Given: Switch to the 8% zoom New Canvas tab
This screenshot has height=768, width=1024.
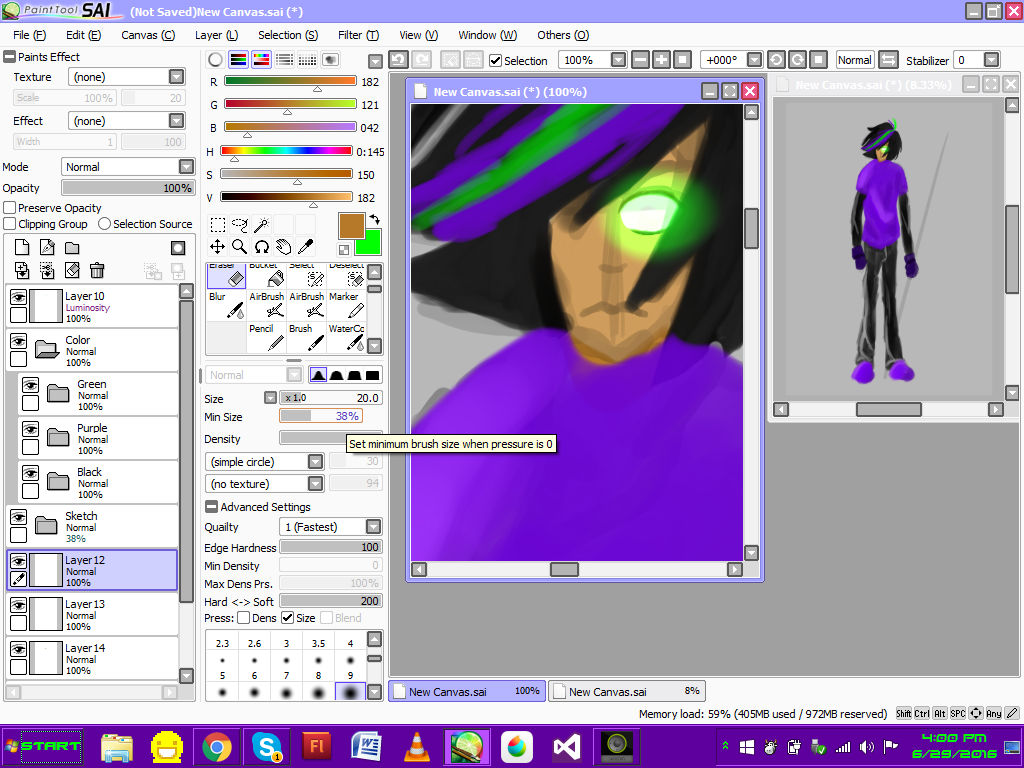Looking at the screenshot, I should point(625,690).
